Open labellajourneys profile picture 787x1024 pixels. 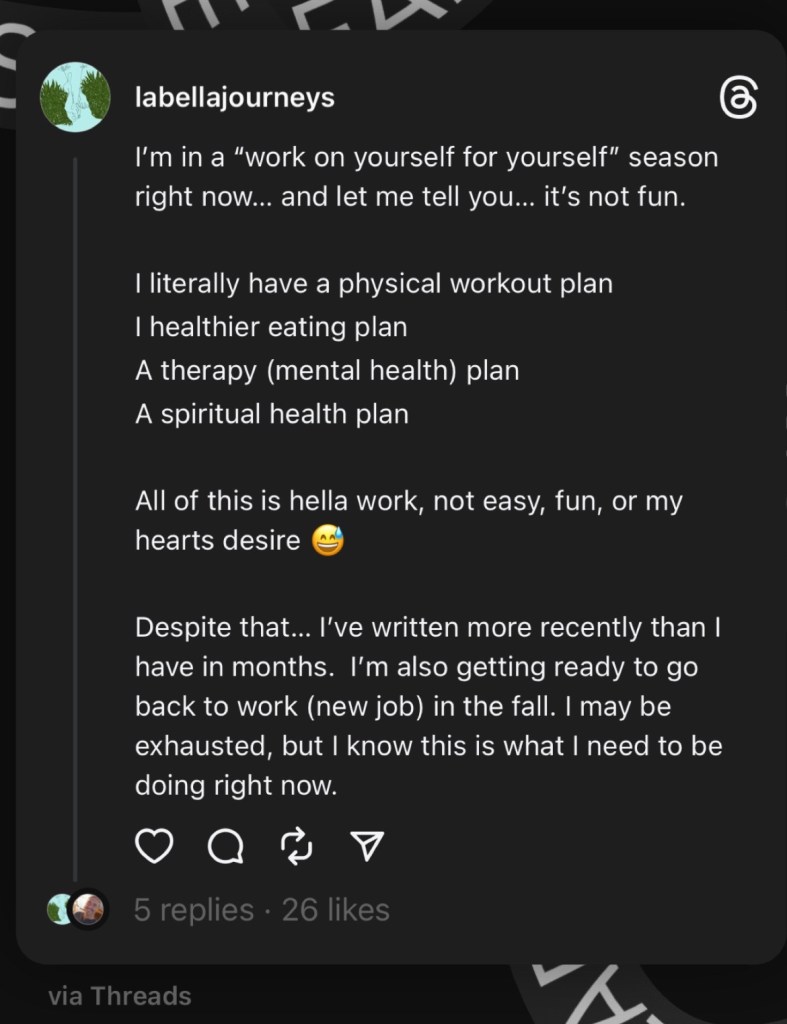(x=75, y=100)
